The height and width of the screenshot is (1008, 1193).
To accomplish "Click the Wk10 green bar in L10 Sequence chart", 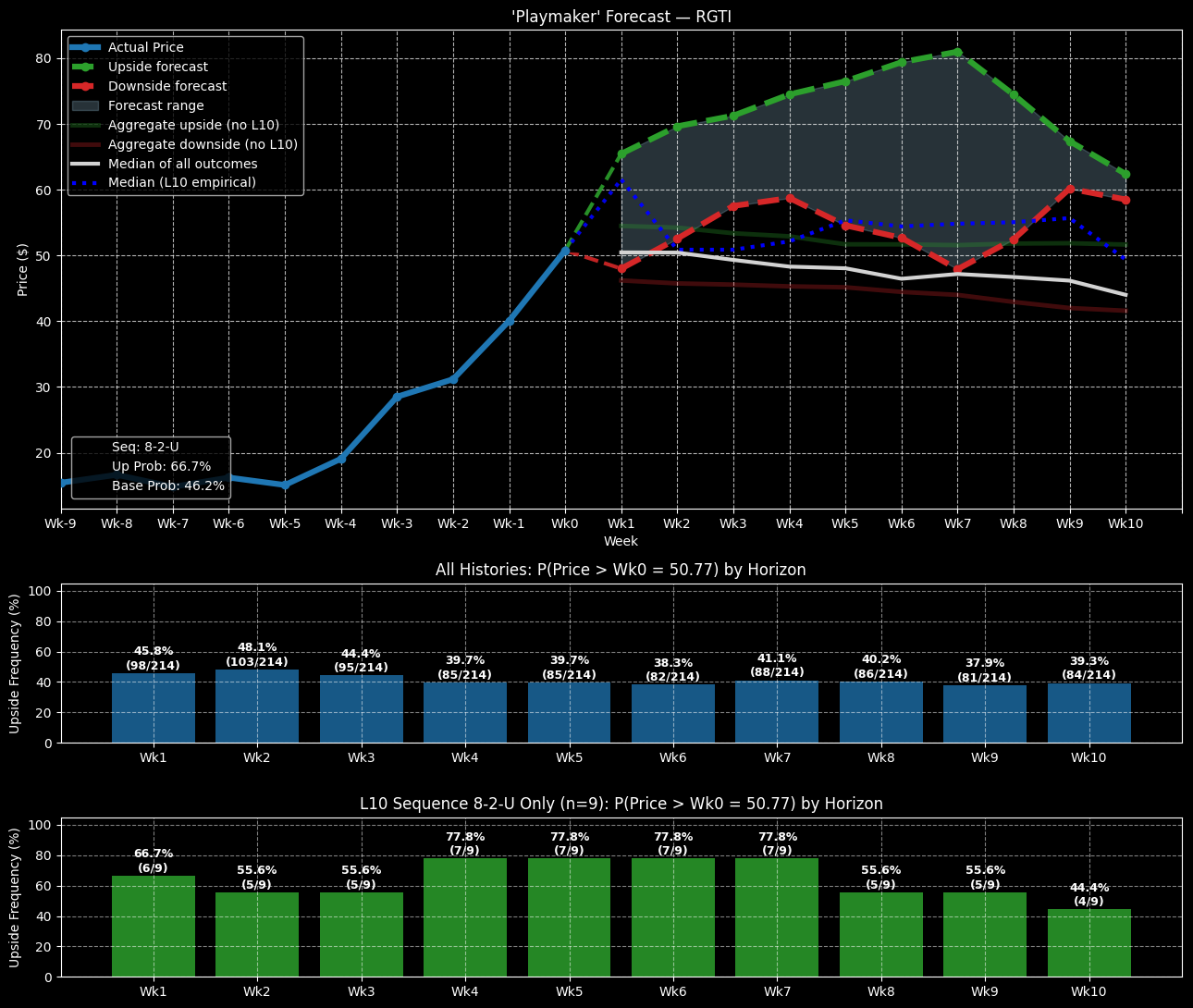I will [x=1088, y=942].
